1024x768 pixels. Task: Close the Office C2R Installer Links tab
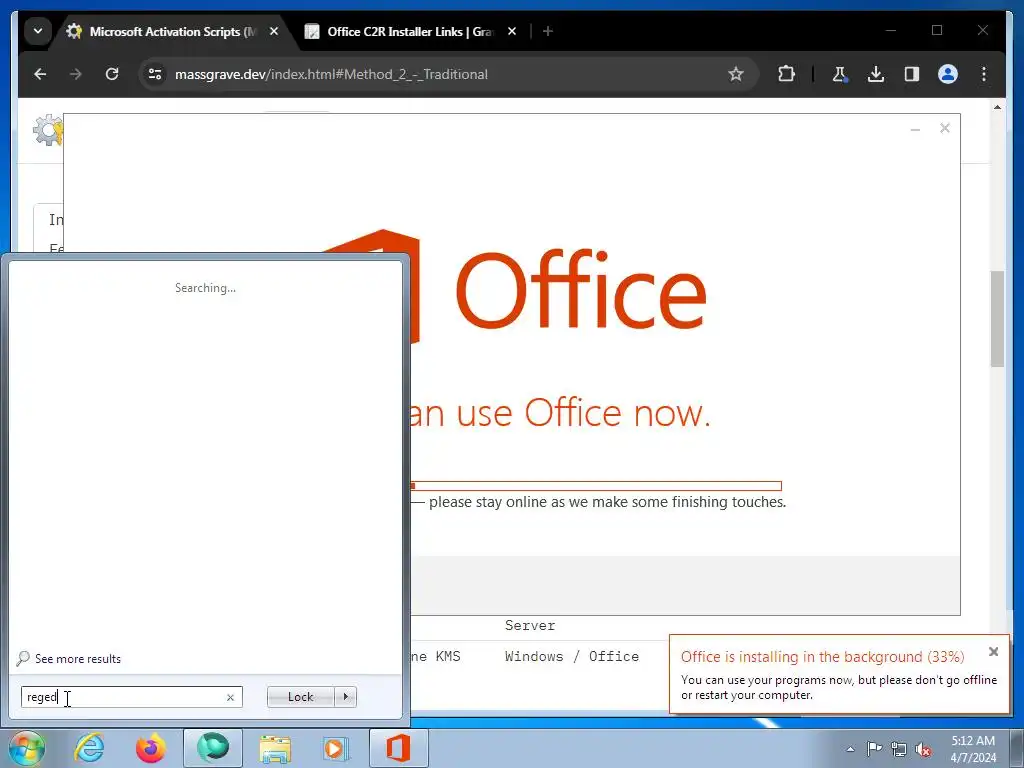512,31
